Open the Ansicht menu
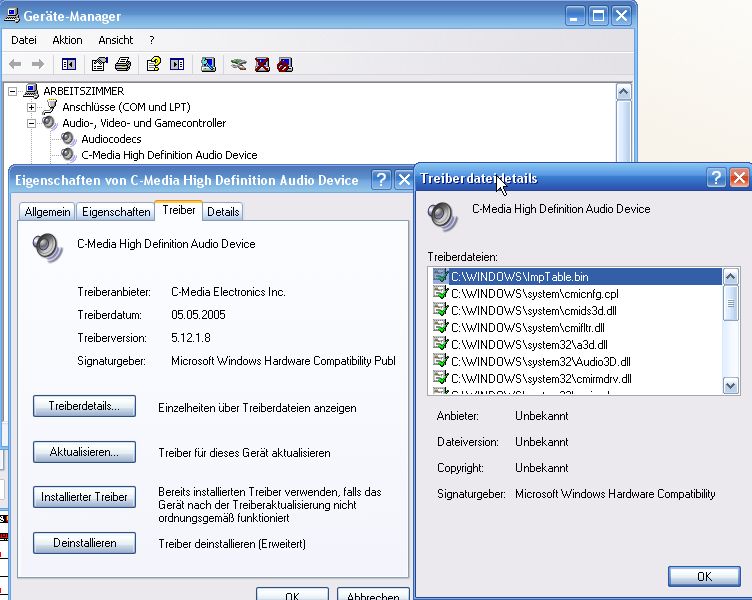The height and width of the screenshot is (600, 752). 116,40
